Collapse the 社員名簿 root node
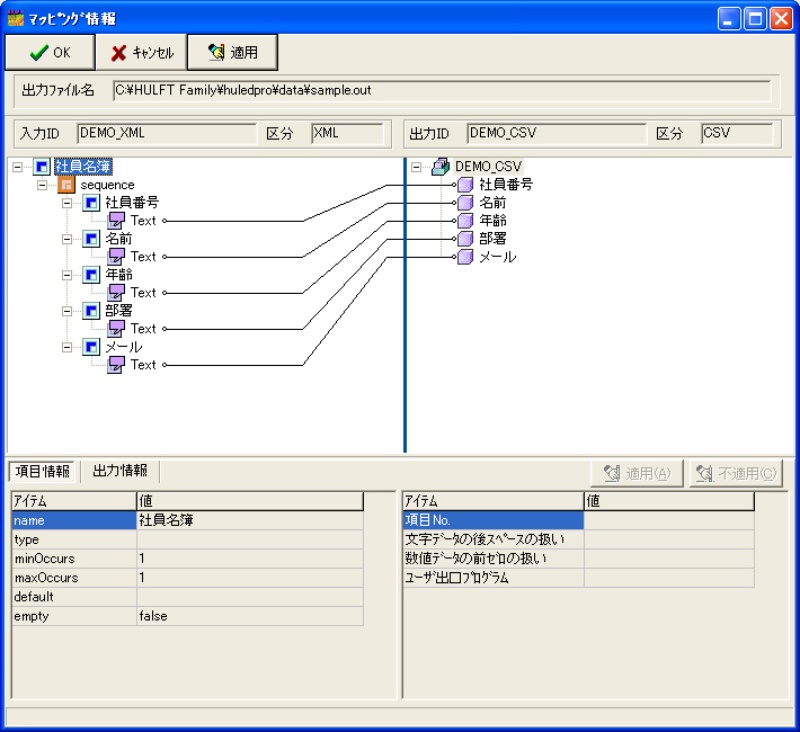Viewport: 800px width, 732px height. [x=18, y=167]
